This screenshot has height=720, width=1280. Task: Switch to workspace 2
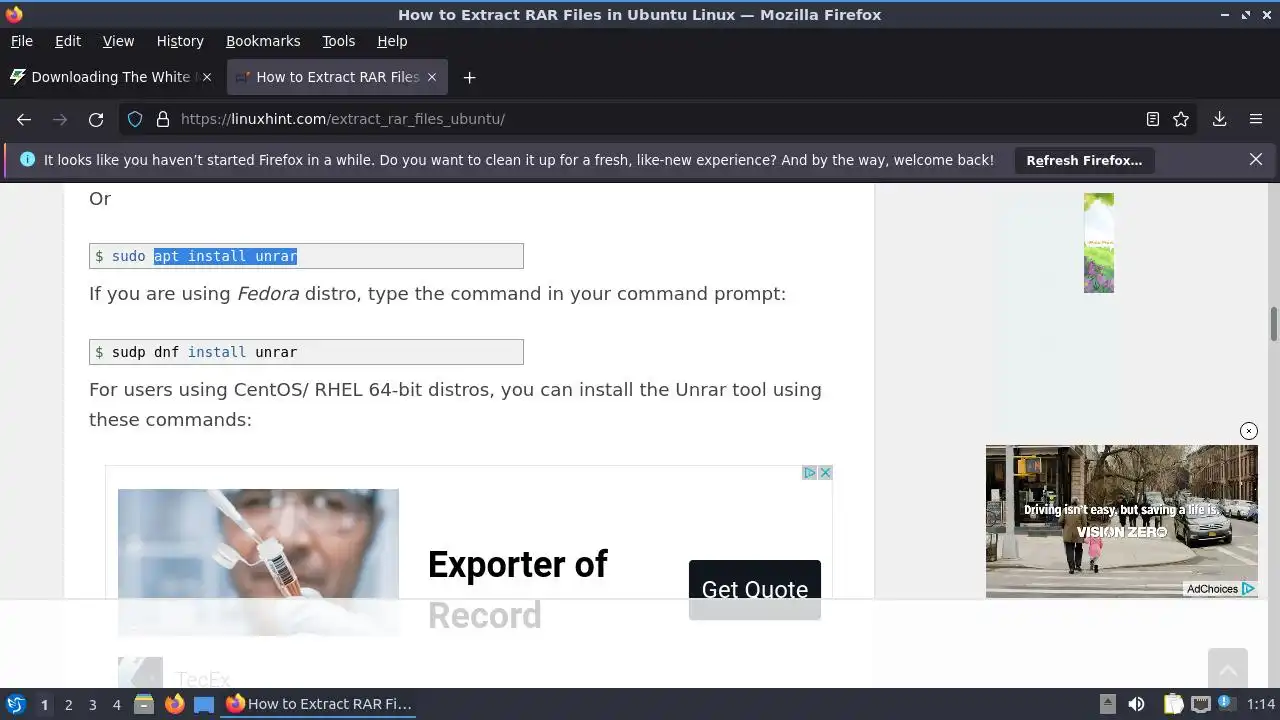tap(68, 704)
